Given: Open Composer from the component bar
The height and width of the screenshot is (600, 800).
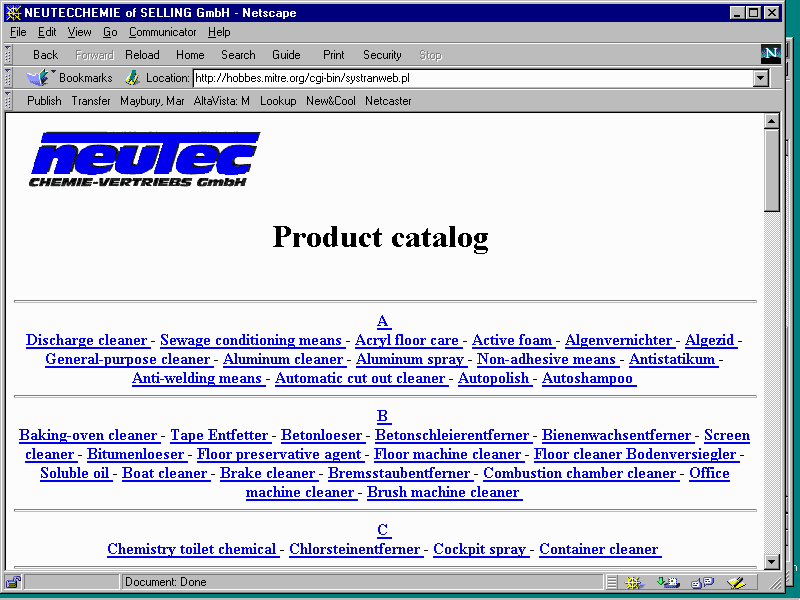Looking at the screenshot, I should pos(736,582).
